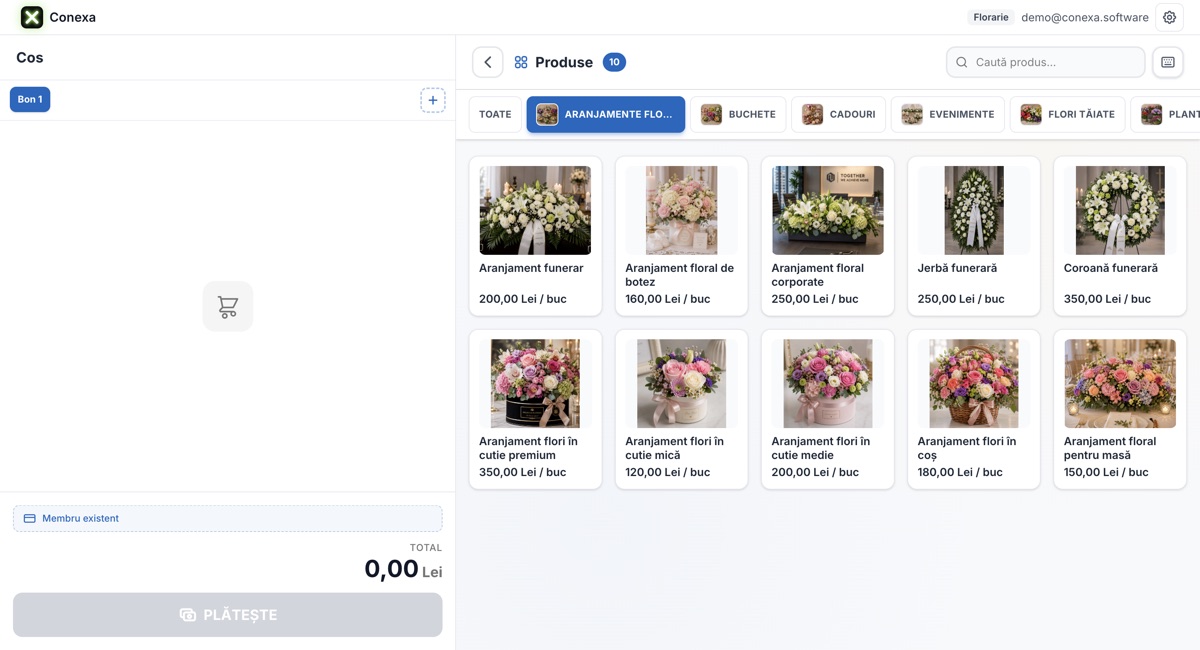Add Coroană funerară to the cart
The height and width of the screenshot is (650, 1200).
1119,236
